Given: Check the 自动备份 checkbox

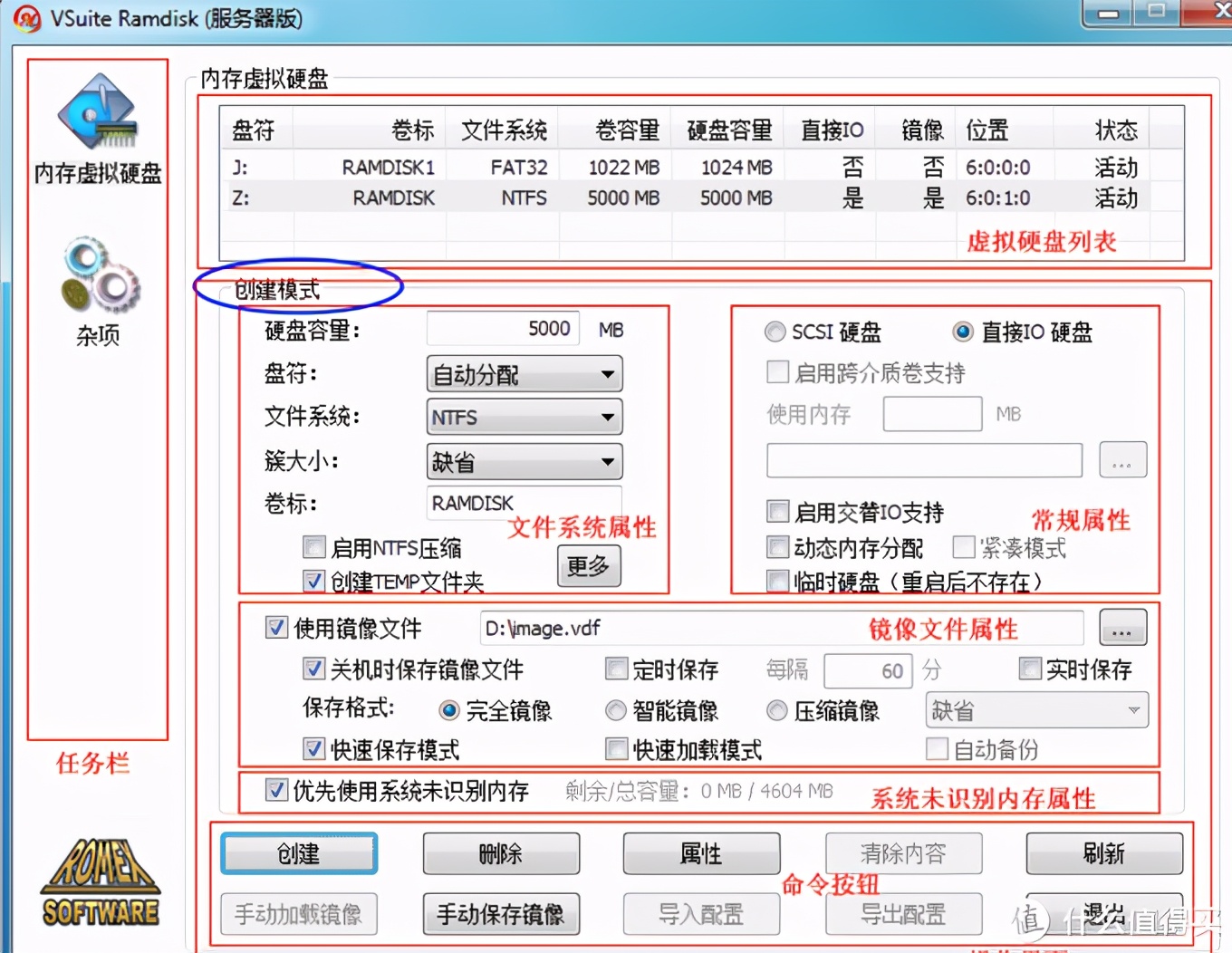Looking at the screenshot, I should (x=937, y=748).
